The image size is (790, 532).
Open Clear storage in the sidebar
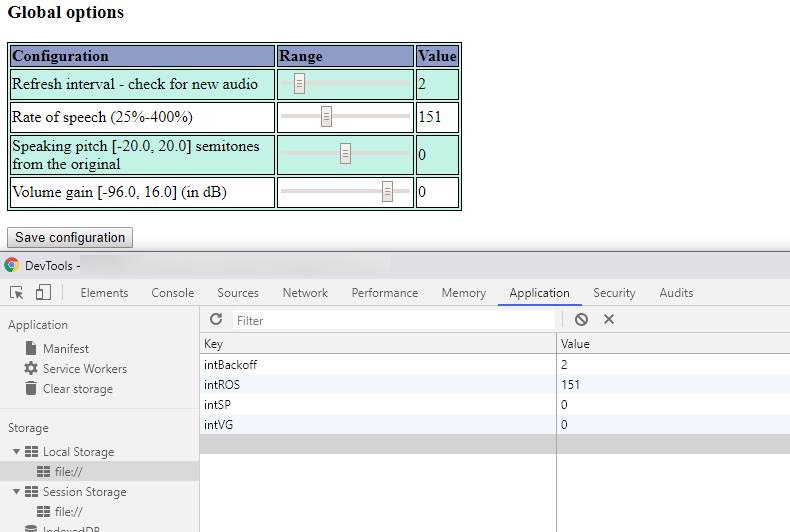(78, 389)
